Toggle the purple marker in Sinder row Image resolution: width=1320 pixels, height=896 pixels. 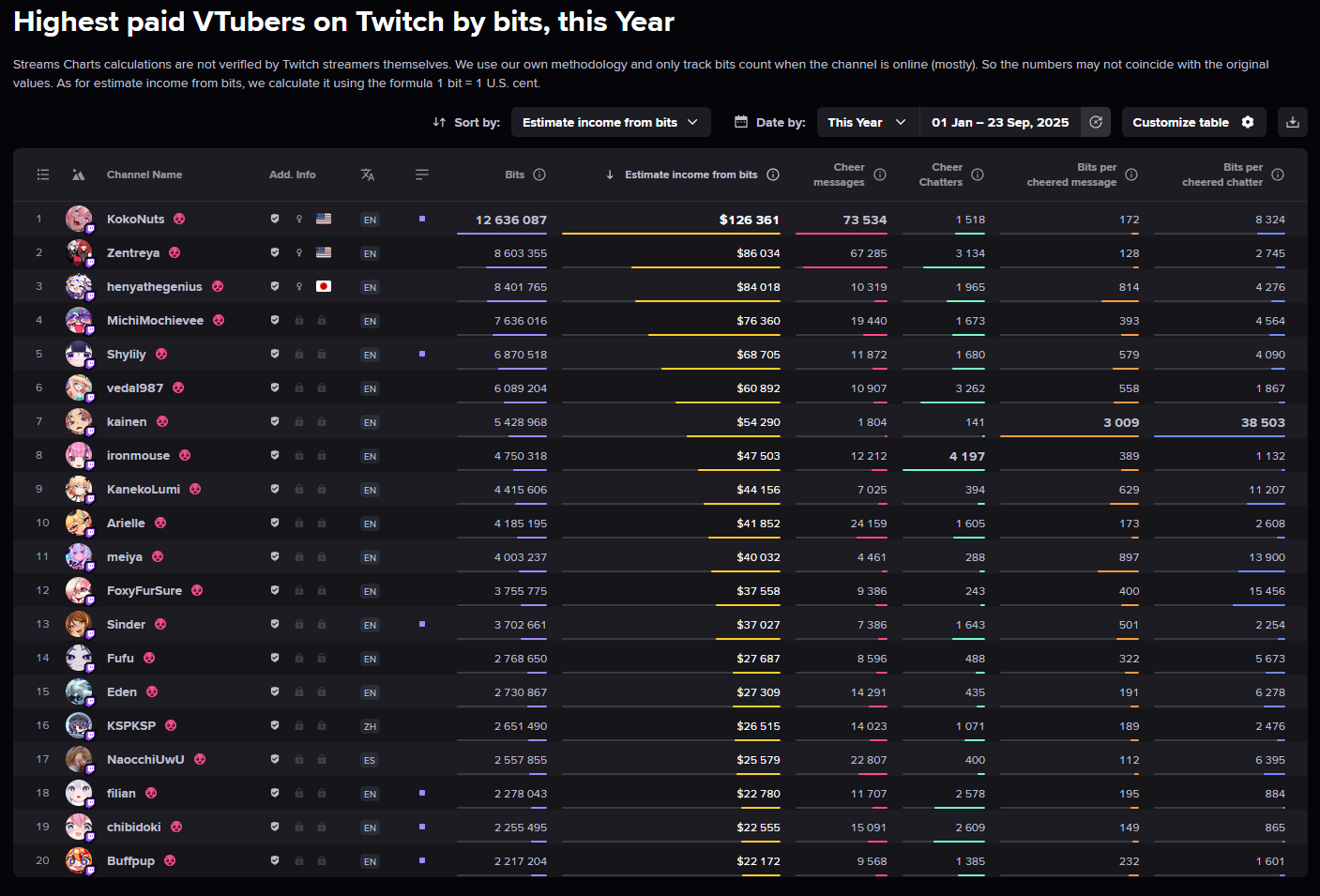[422, 624]
